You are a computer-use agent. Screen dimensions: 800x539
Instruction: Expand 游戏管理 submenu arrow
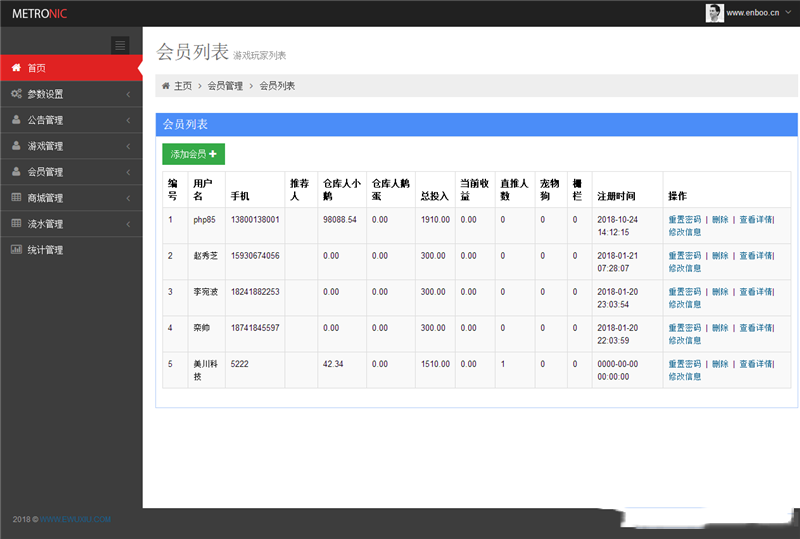click(x=128, y=146)
